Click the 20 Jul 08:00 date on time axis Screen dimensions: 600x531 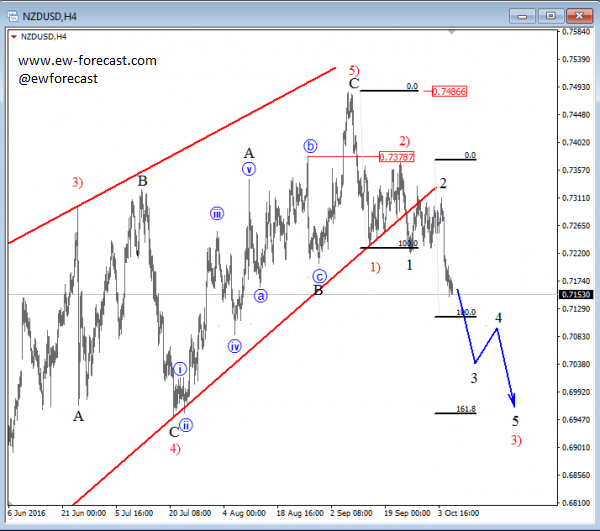click(x=190, y=513)
